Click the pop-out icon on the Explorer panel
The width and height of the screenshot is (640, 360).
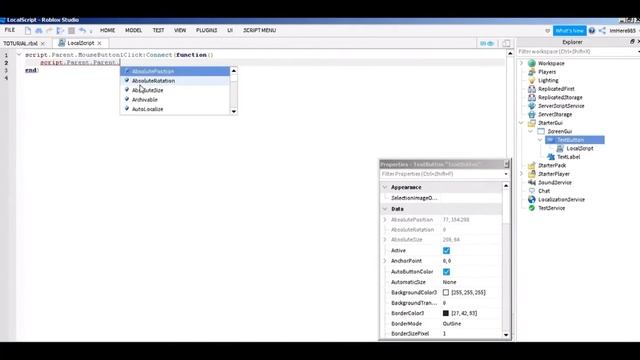coord(632,42)
